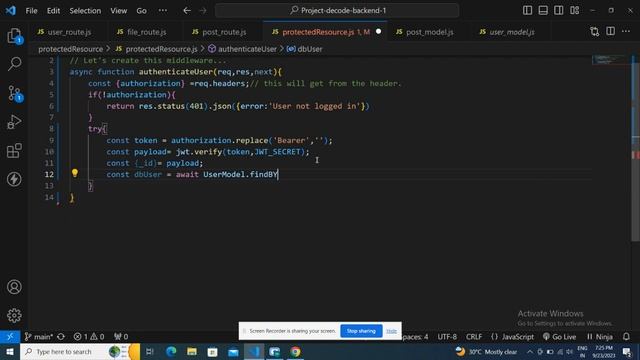Toggle the secondary side bar layout icon
Screen dimensions: 640x360
[x=558, y=10]
